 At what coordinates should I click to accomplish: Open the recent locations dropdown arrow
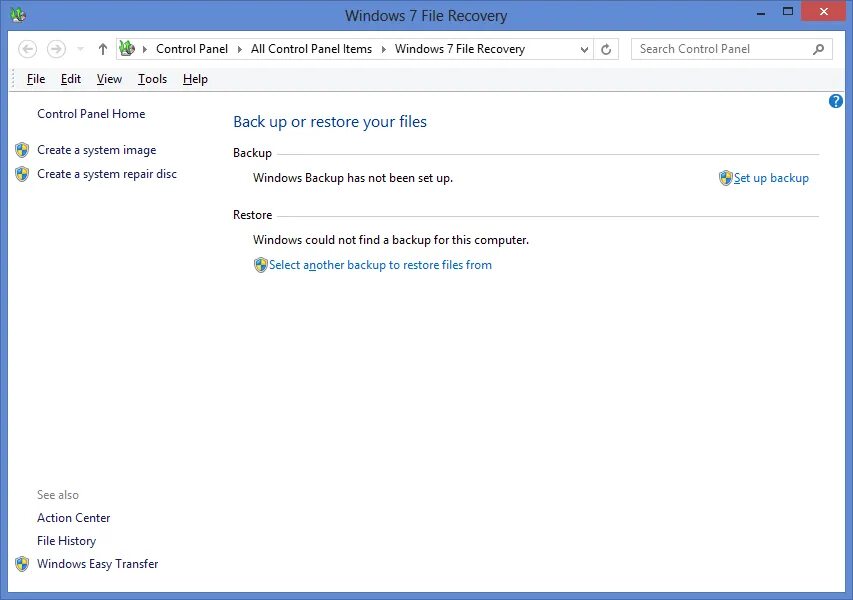[x=81, y=50]
